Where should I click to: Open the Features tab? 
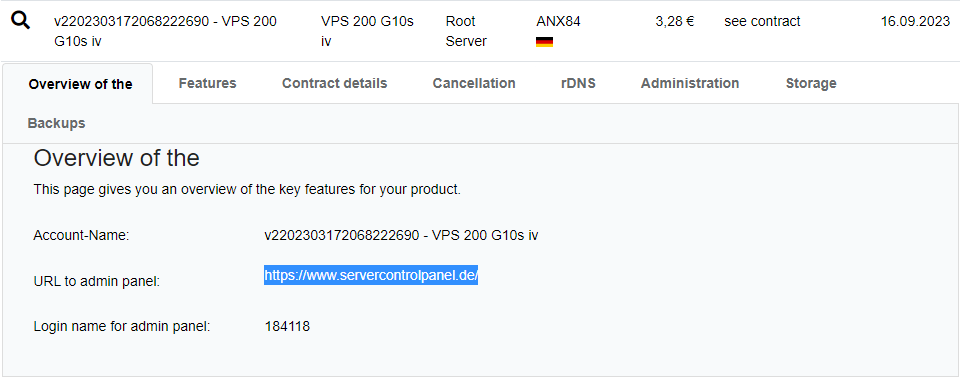tap(207, 83)
